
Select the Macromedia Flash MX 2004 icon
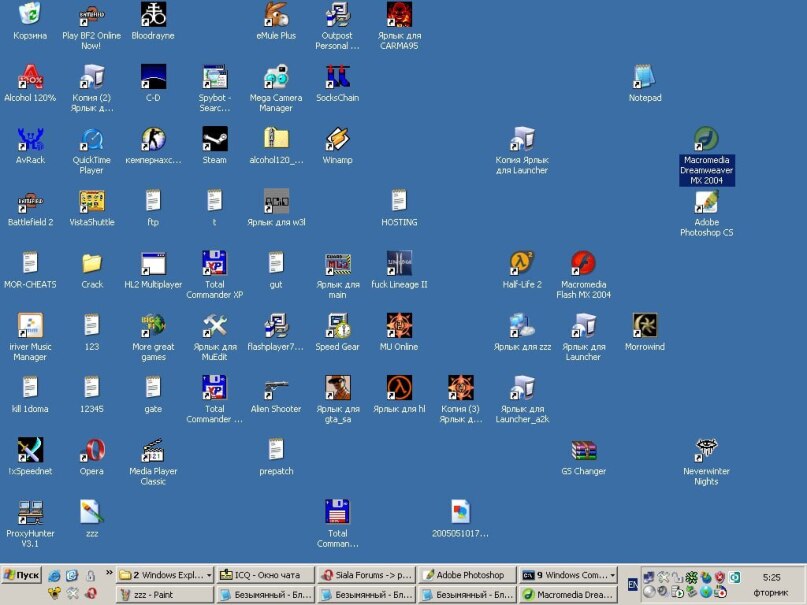tap(584, 264)
